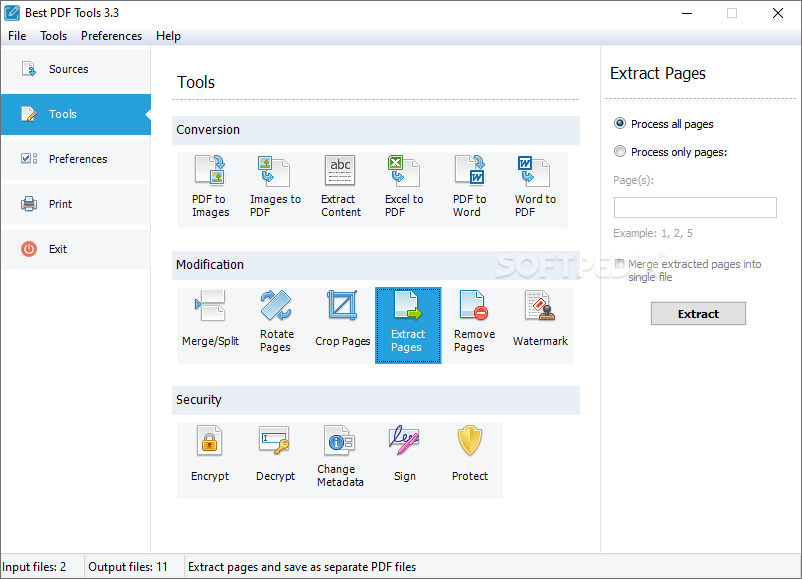Click the Modification section header
The image size is (802, 579).
[376, 265]
